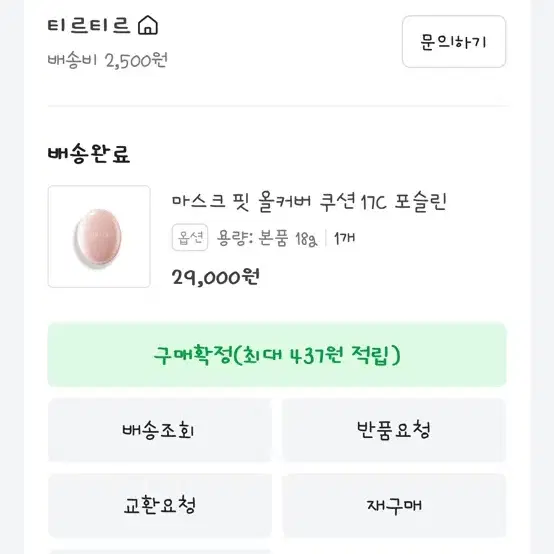
Task: Open the pink cushion product thumbnail
Action: 99,236
